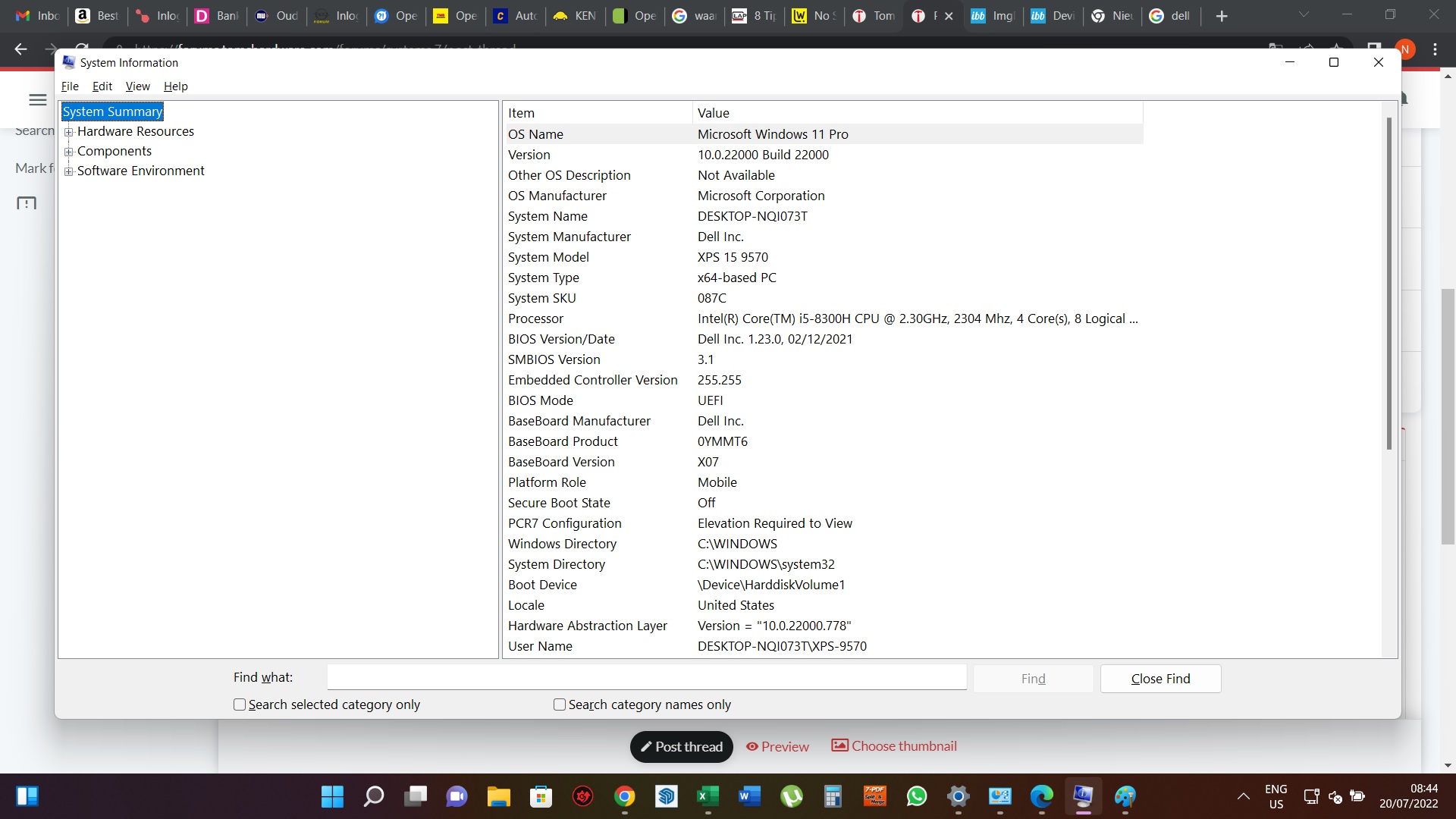The image size is (1456, 819).
Task: Launch the Teams Chat taskbar icon
Action: (x=457, y=796)
